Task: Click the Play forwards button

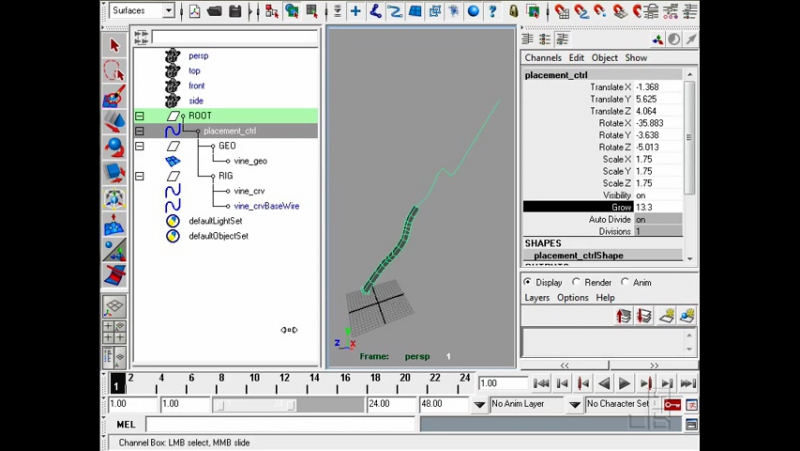Action: pyautogui.click(x=624, y=383)
